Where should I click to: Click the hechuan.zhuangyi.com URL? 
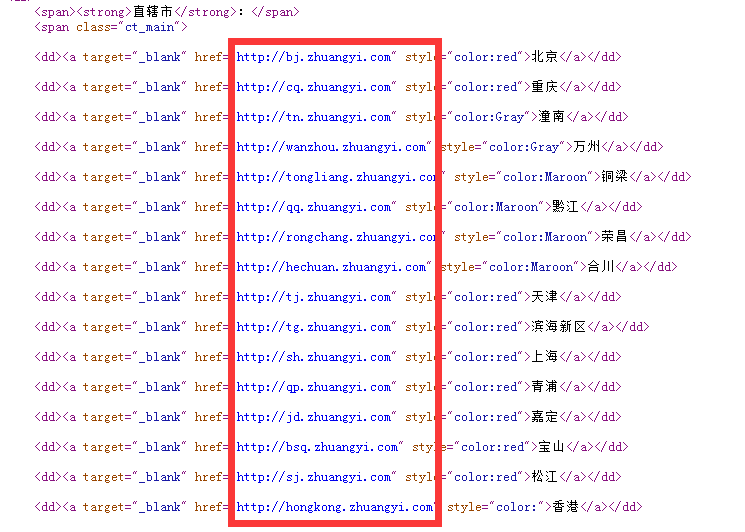(x=332, y=267)
